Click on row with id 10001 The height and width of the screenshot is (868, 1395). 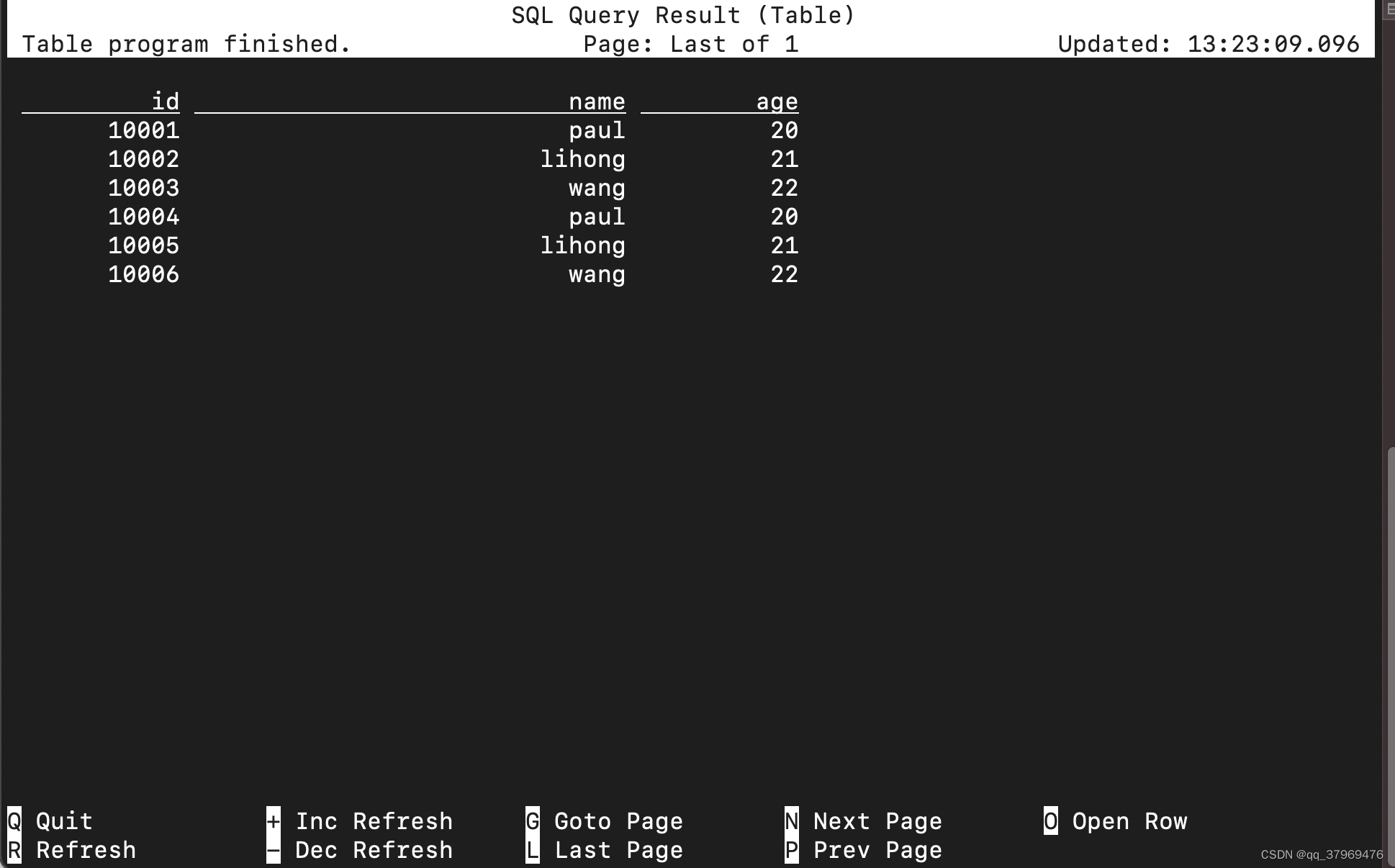pyautogui.click(x=400, y=129)
